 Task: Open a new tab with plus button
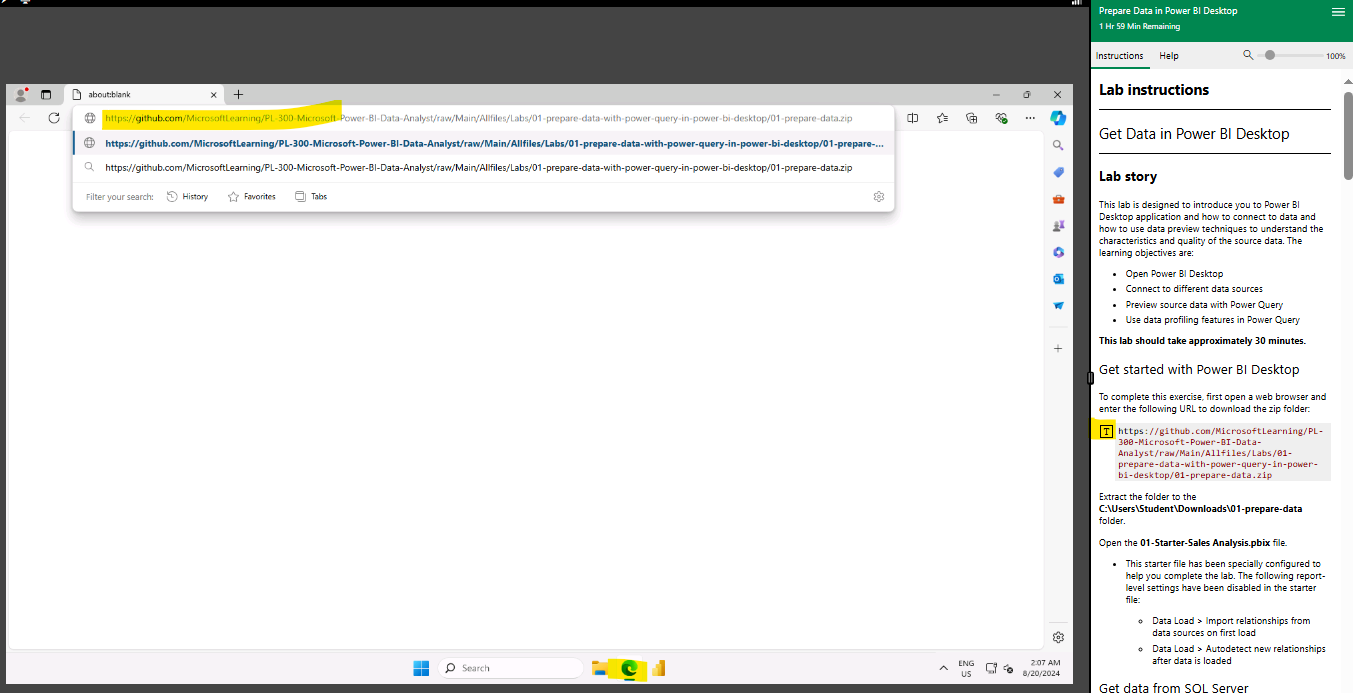(238, 94)
